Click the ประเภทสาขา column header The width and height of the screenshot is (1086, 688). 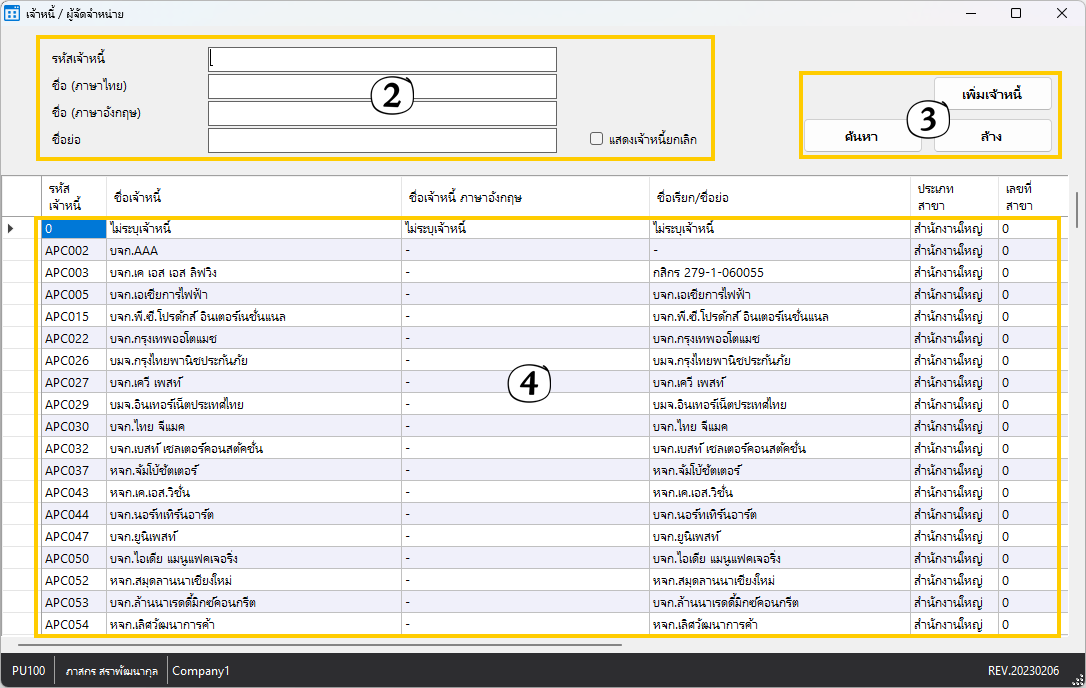[x=953, y=197]
